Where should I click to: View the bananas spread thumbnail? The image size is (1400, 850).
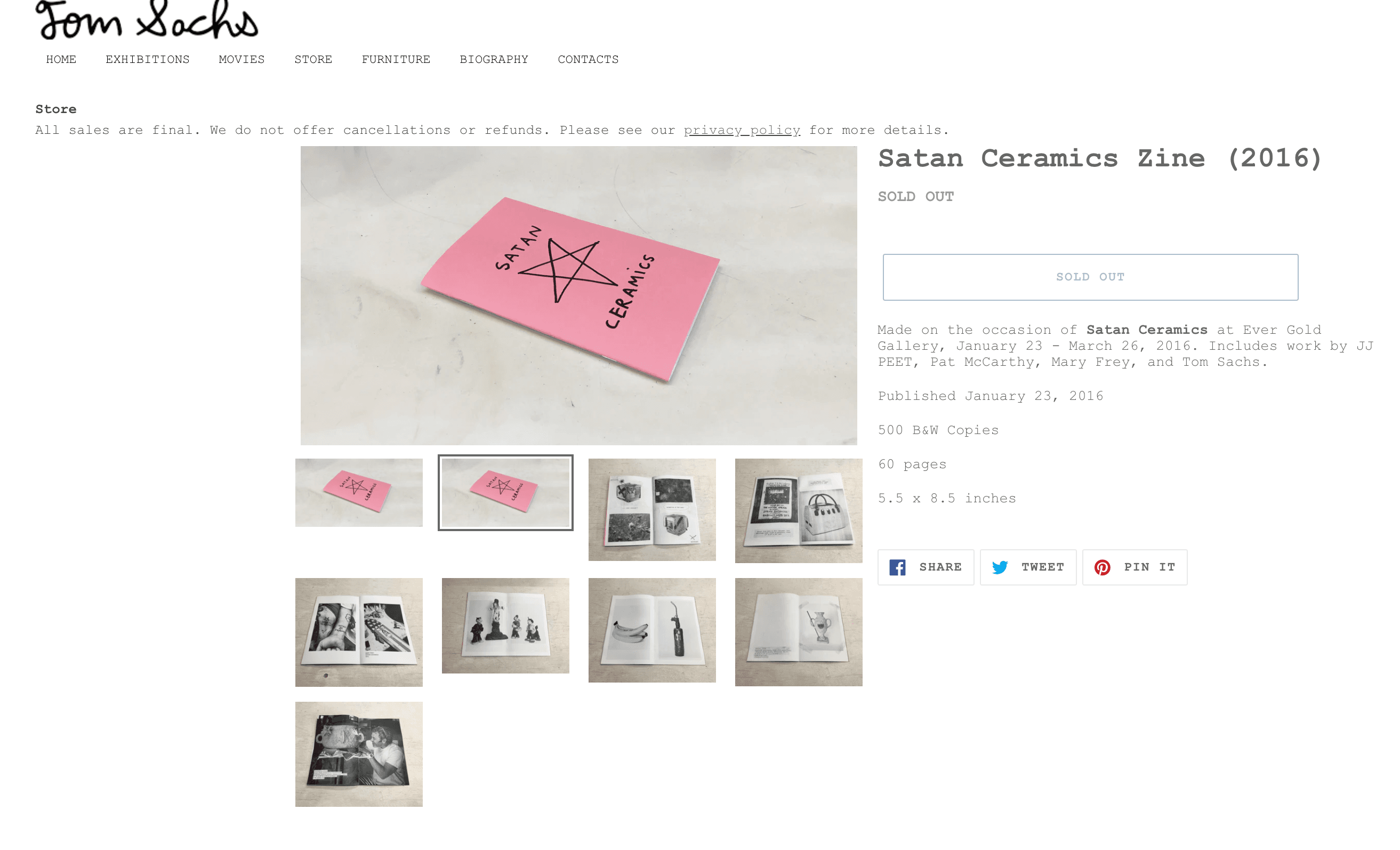(x=651, y=630)
